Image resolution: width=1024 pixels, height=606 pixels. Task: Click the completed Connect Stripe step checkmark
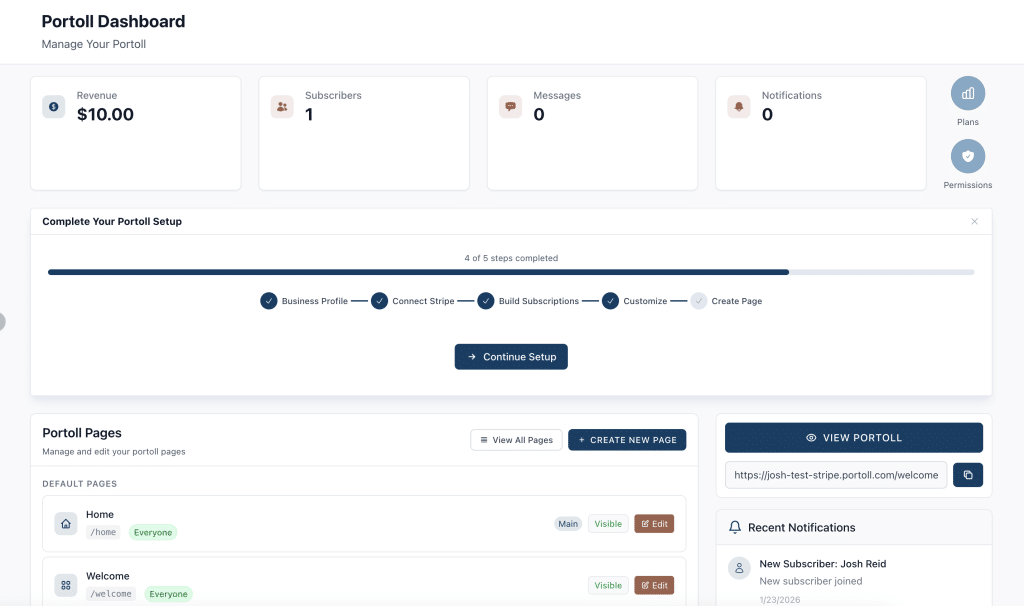point(379,300)
